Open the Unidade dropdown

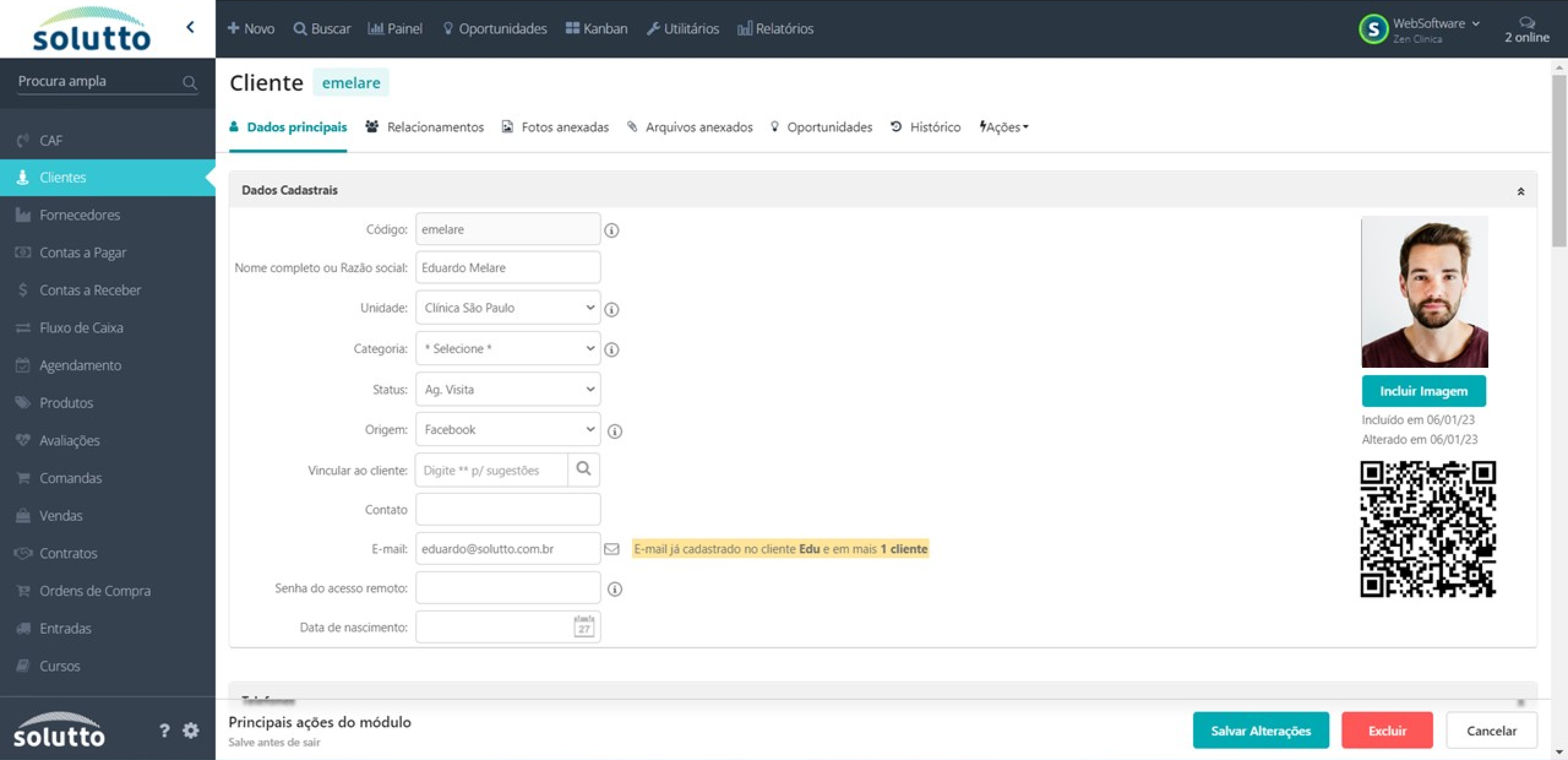tap(508, 308)
